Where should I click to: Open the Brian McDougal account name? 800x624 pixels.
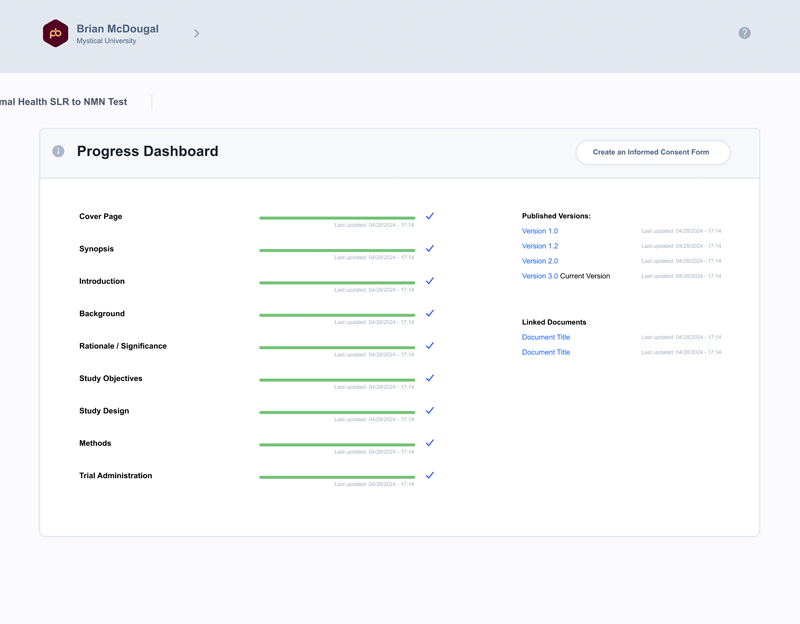coord(117,29)
